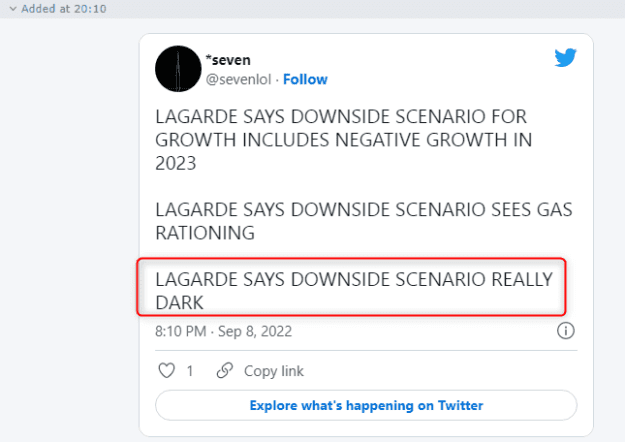Click the 'SEES GAS RATIONING' tweet paragraph
Image resolution: width=625 pixels, height=442 pixels.
[364, 221]
